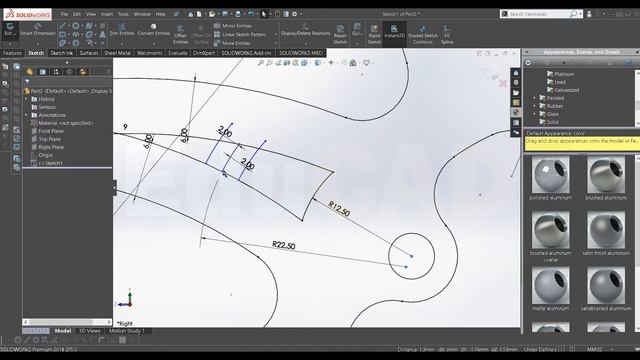Switch to the 3D Views tab
Image resolution: width=640 pixels, height=360 pixels.
(89, 331)
